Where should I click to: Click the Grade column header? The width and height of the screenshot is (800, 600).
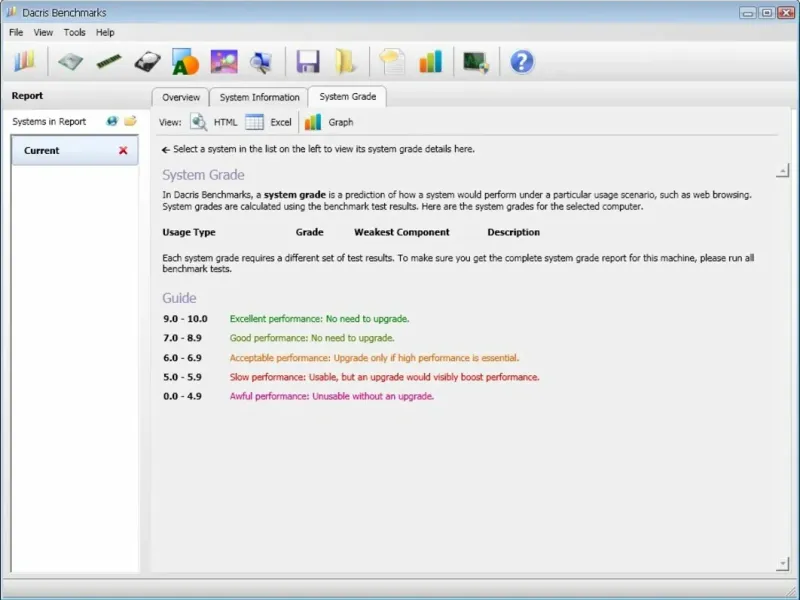[x=310, y=232]
